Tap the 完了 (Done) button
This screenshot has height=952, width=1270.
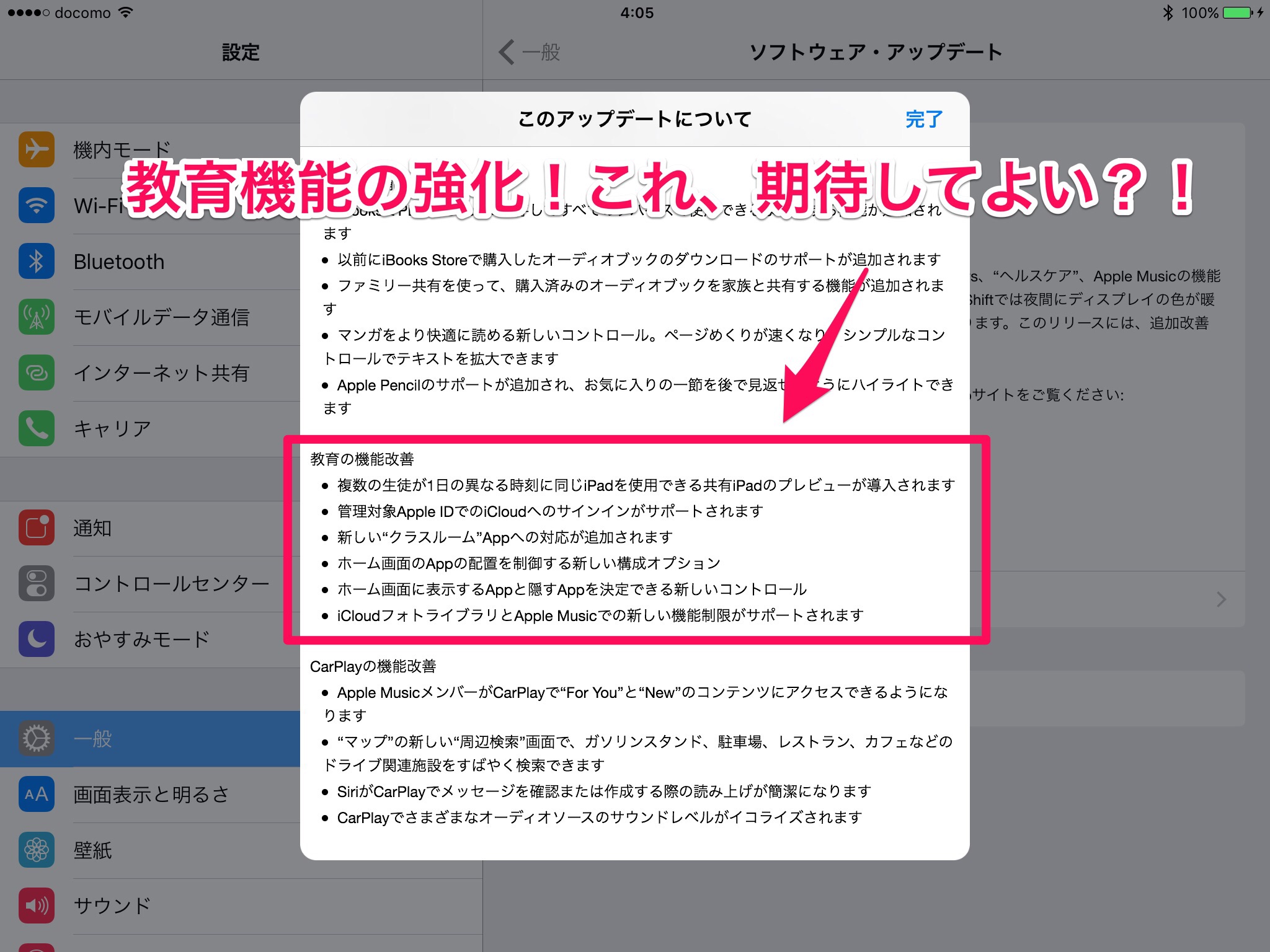923,119
